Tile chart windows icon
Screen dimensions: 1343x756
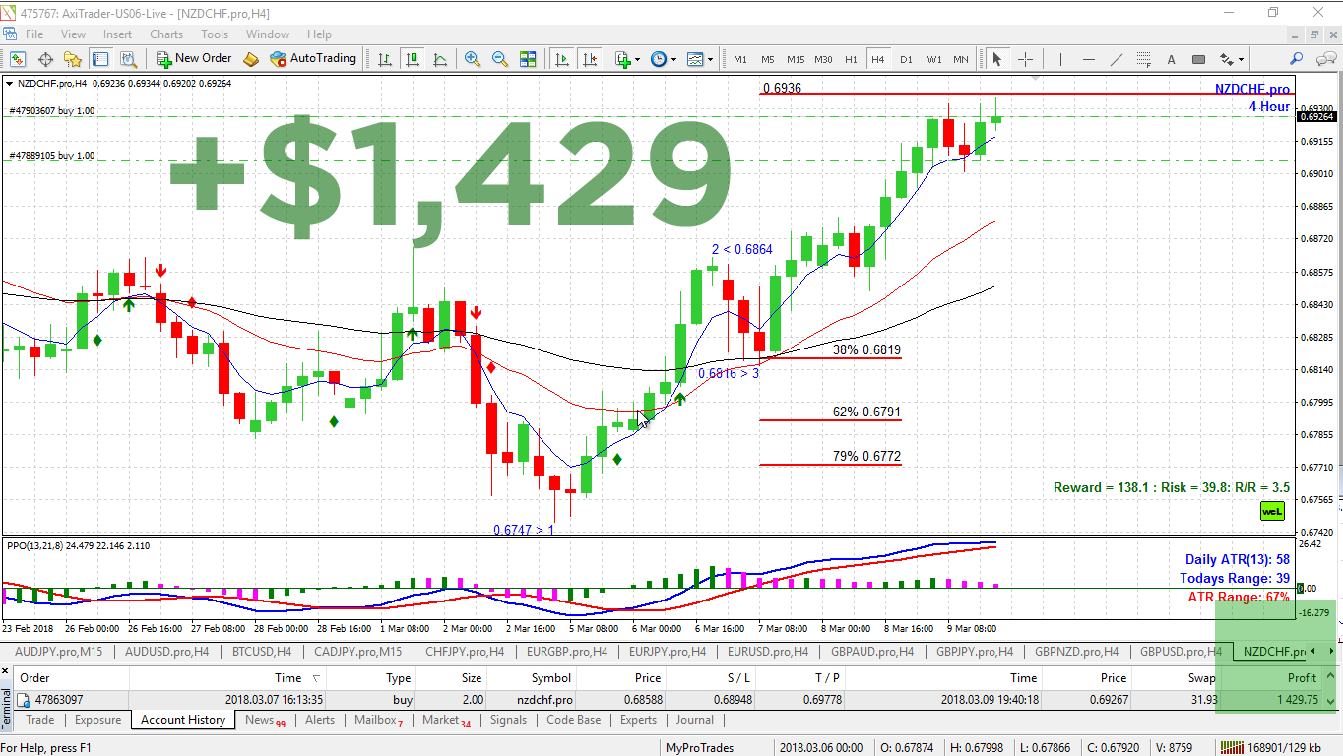point(528,59)
